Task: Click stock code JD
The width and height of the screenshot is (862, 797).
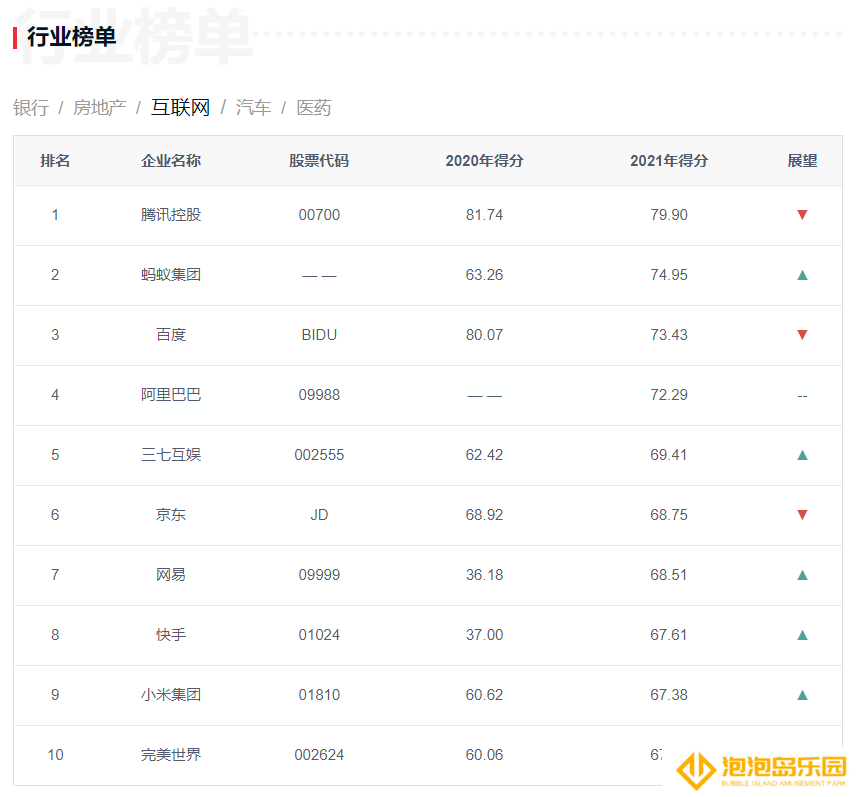Action: 319,515
